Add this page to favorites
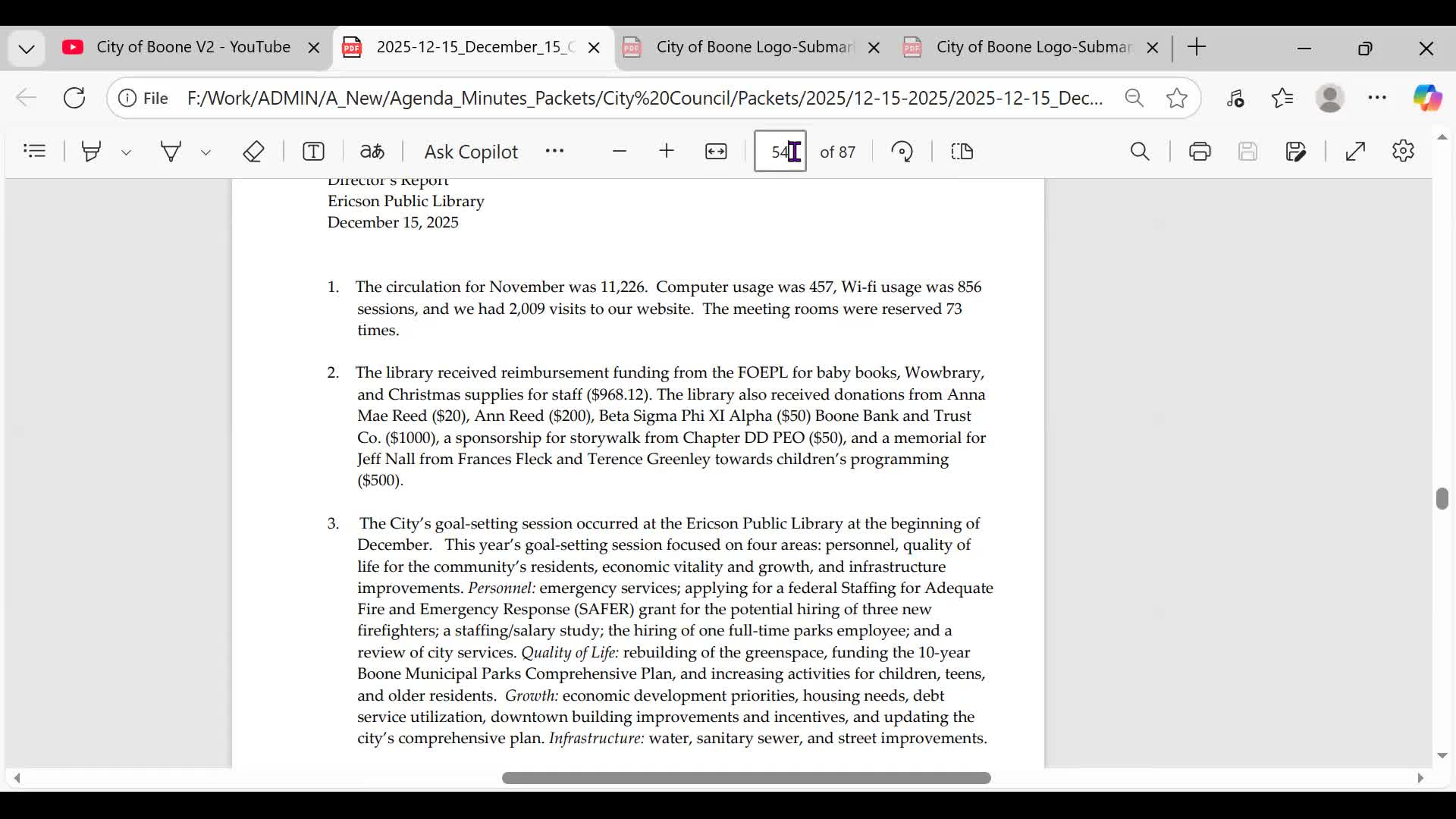 click(1177, 98)
